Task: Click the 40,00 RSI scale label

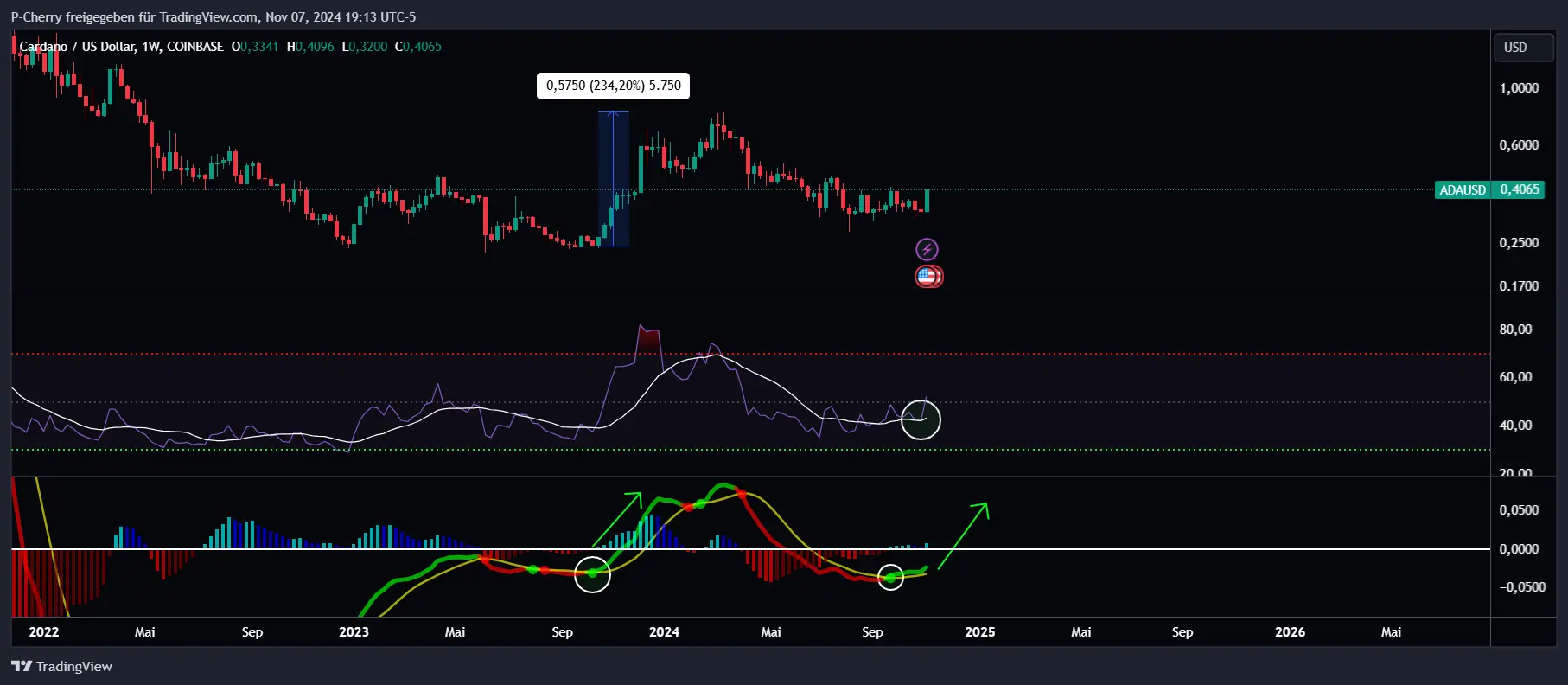Action: [x=1515, y=426]
